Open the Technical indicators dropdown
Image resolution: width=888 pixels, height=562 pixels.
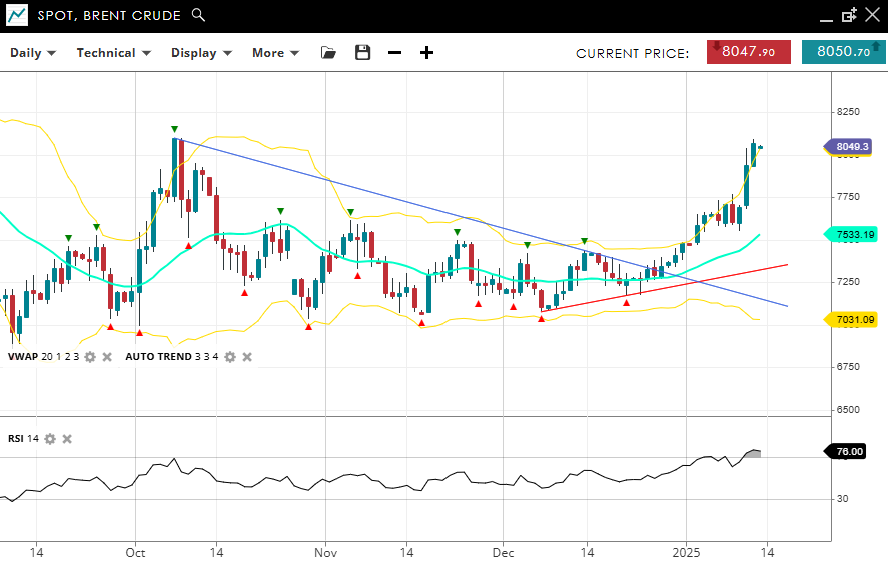click(113, 53)
